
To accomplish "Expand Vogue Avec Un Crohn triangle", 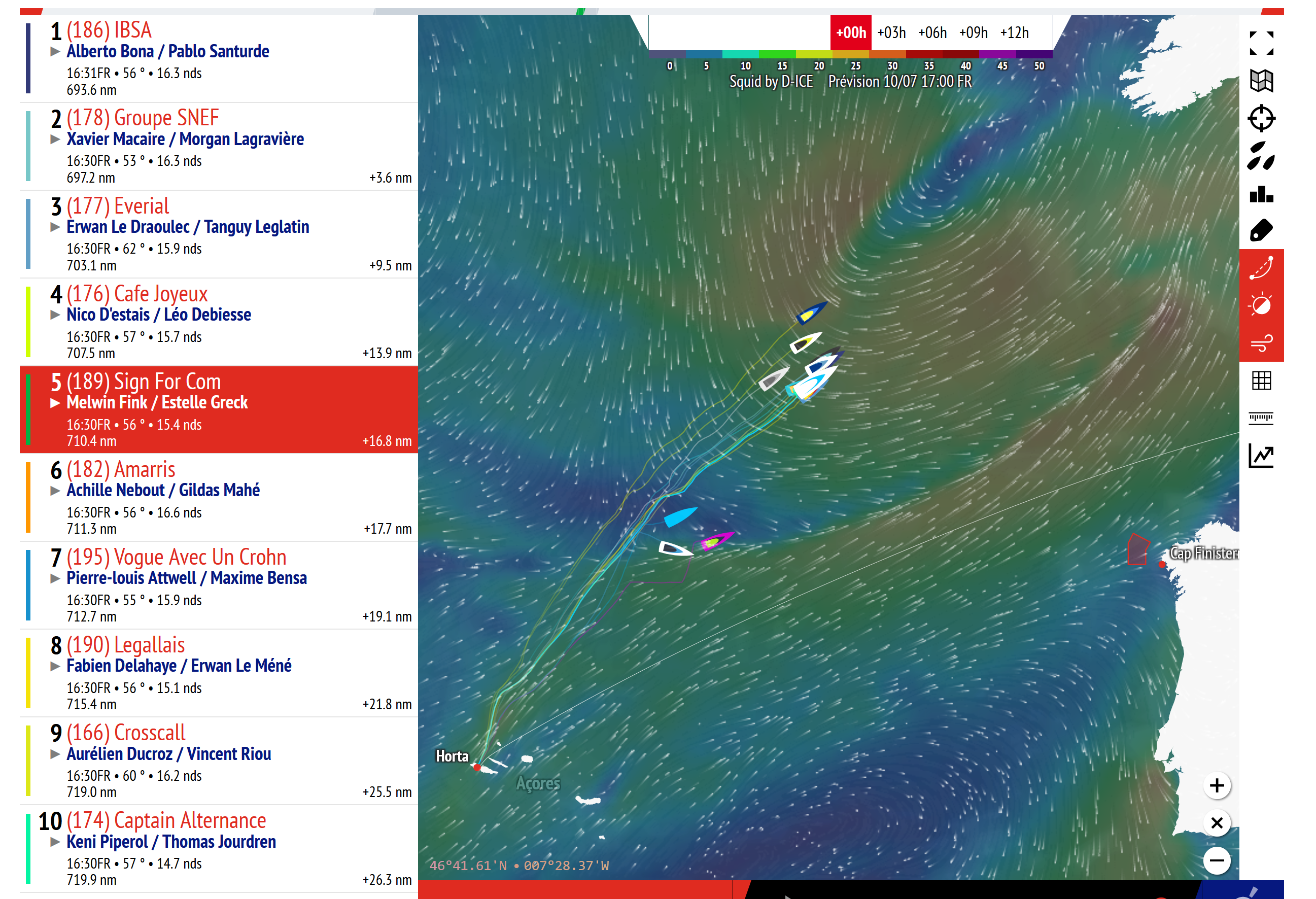I will [55, 578].
